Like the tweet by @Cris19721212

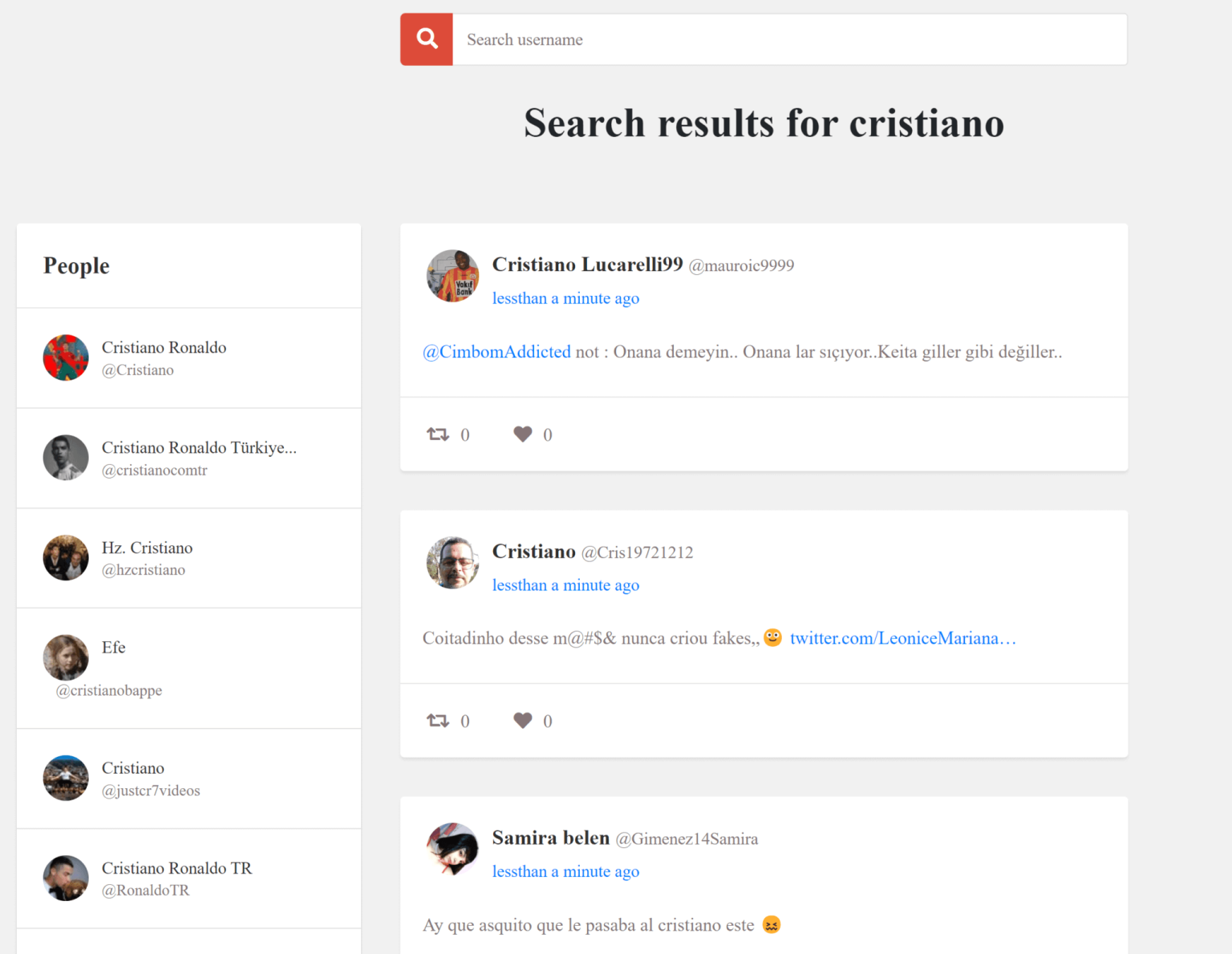[x=523, y=721]
